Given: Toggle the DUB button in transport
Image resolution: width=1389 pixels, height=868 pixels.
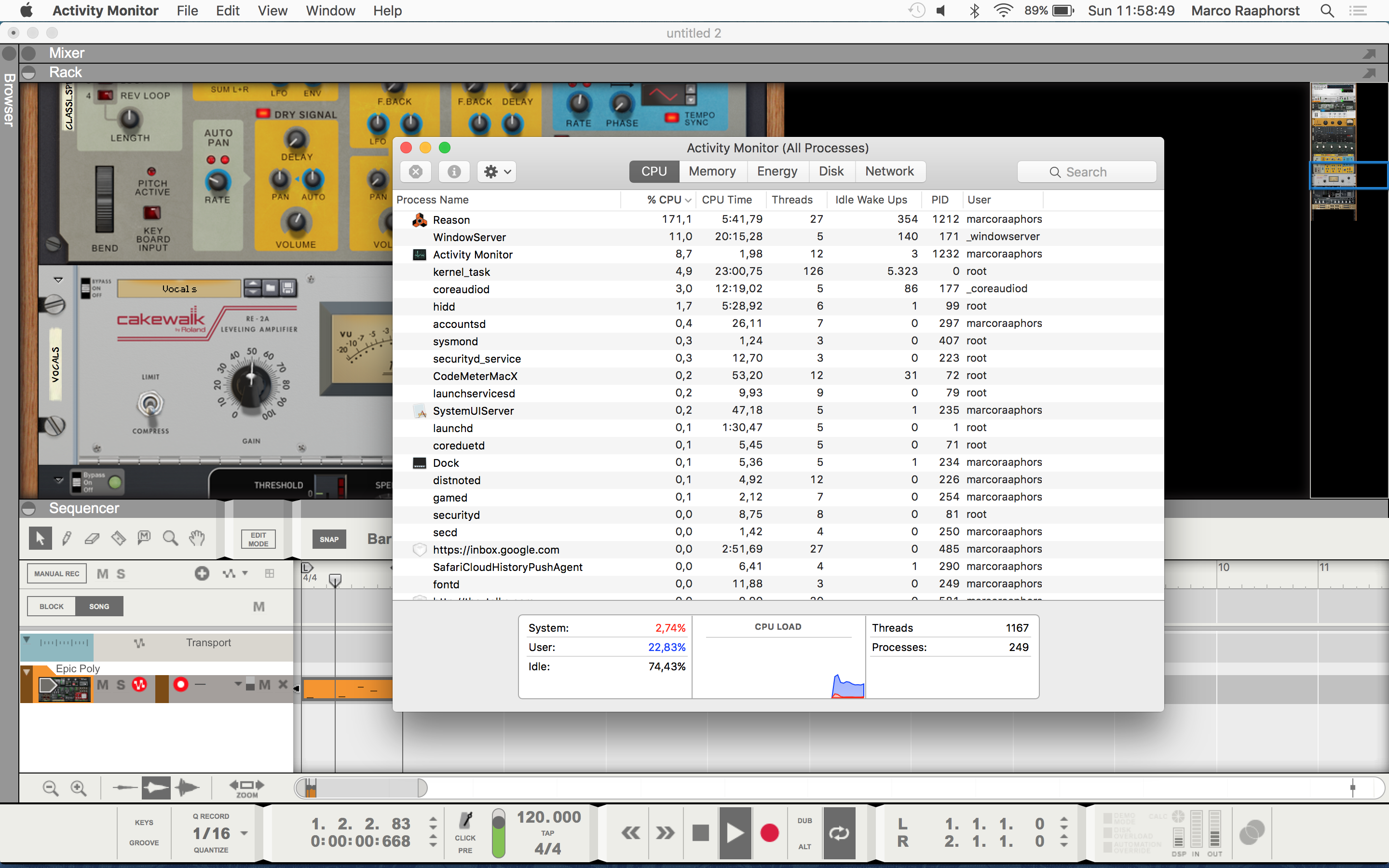Looking at the screenshot, I should pyautogui.click(x=804, y=820).
